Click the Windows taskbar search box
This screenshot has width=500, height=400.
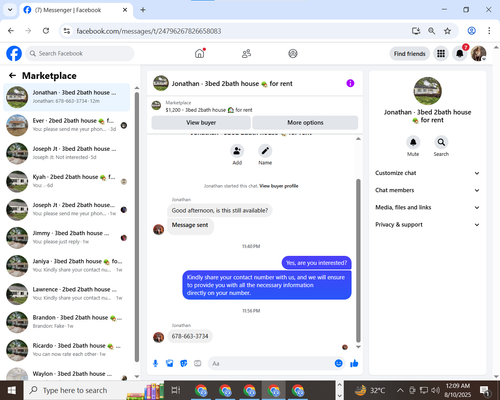point(93,390)
